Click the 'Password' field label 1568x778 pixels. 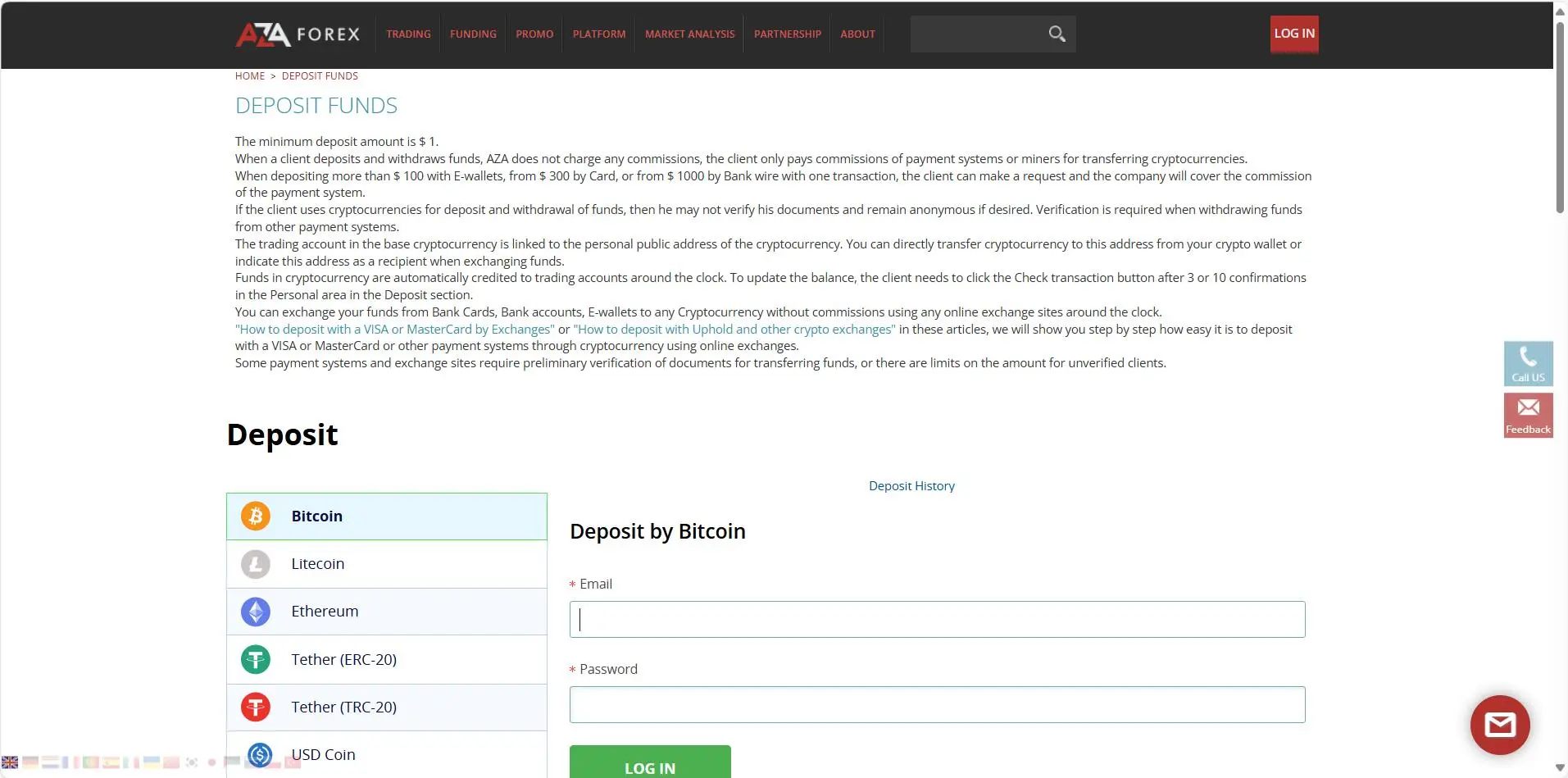coord(608,669)
